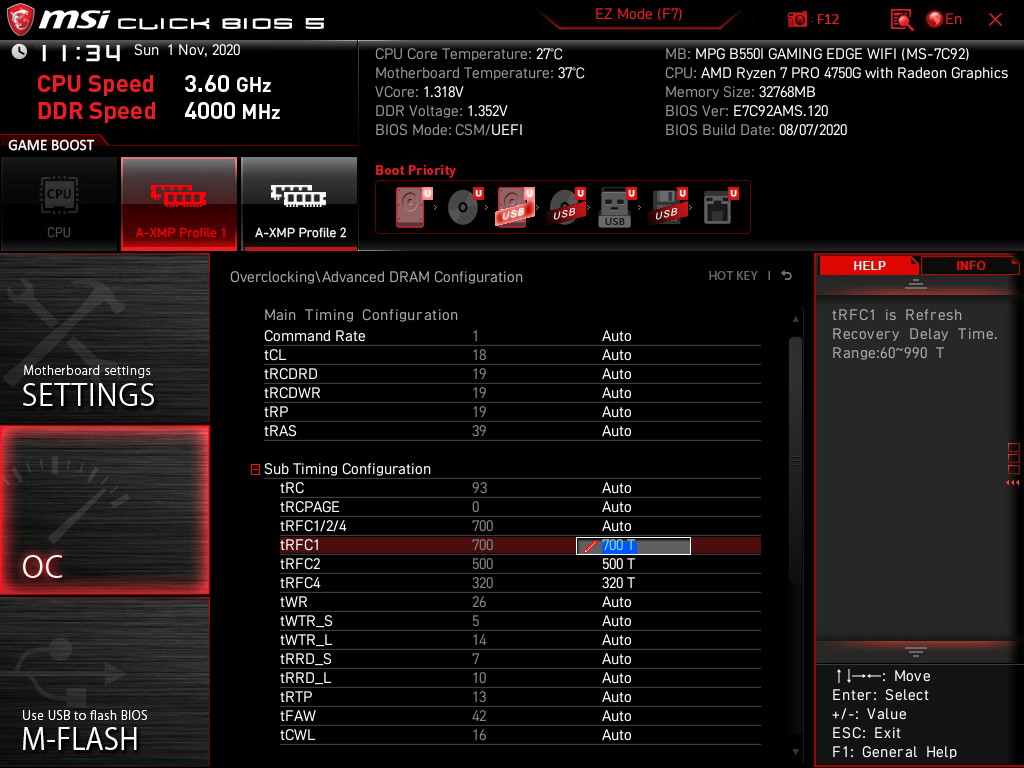
Task: Collapse the Sub Timing Configuration section
Action: pyautogui.click(x=255, y=469)
